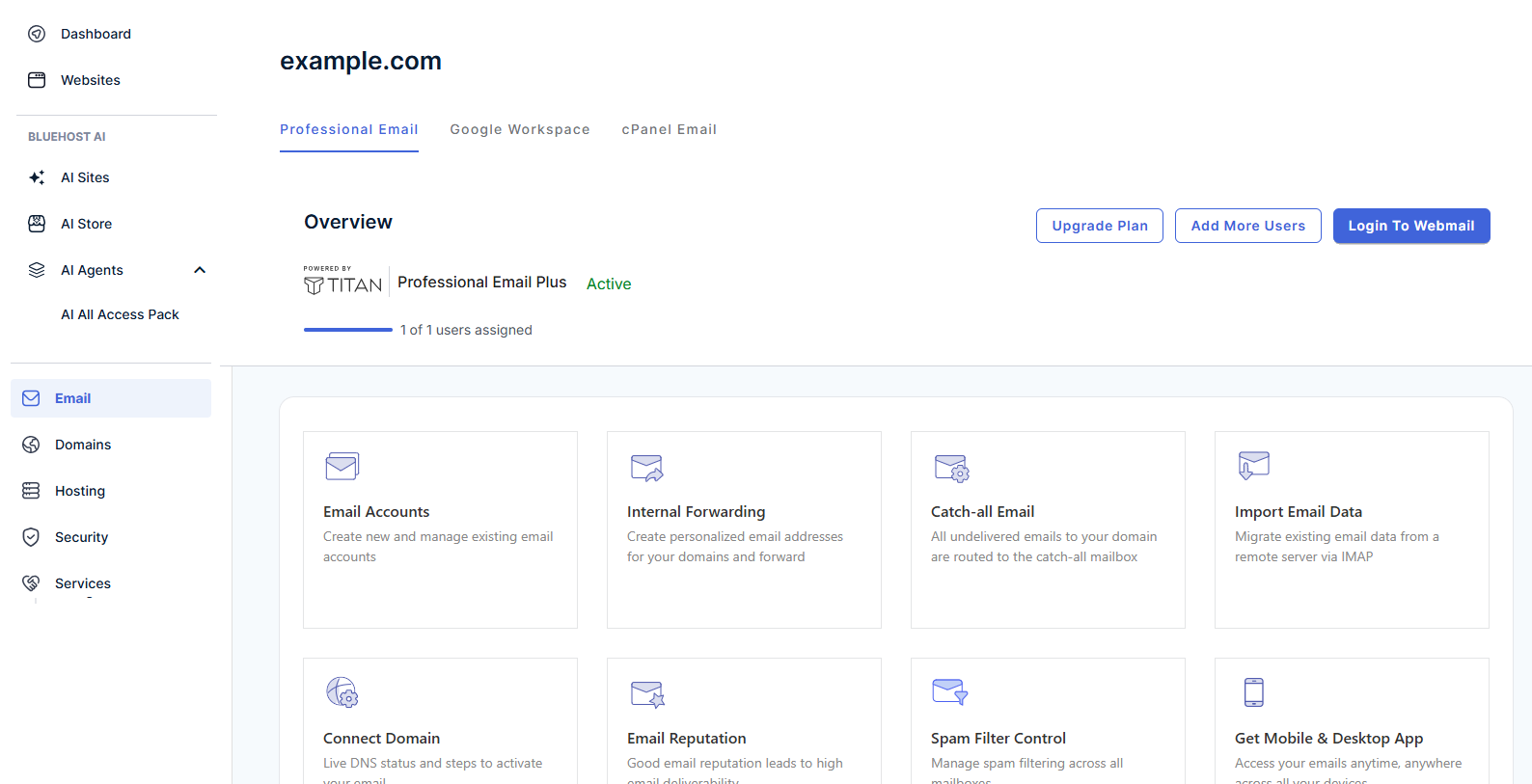The image size is (1532, 784).
Task: Switch to the cPanel Email tab
Action: [670, 129]
